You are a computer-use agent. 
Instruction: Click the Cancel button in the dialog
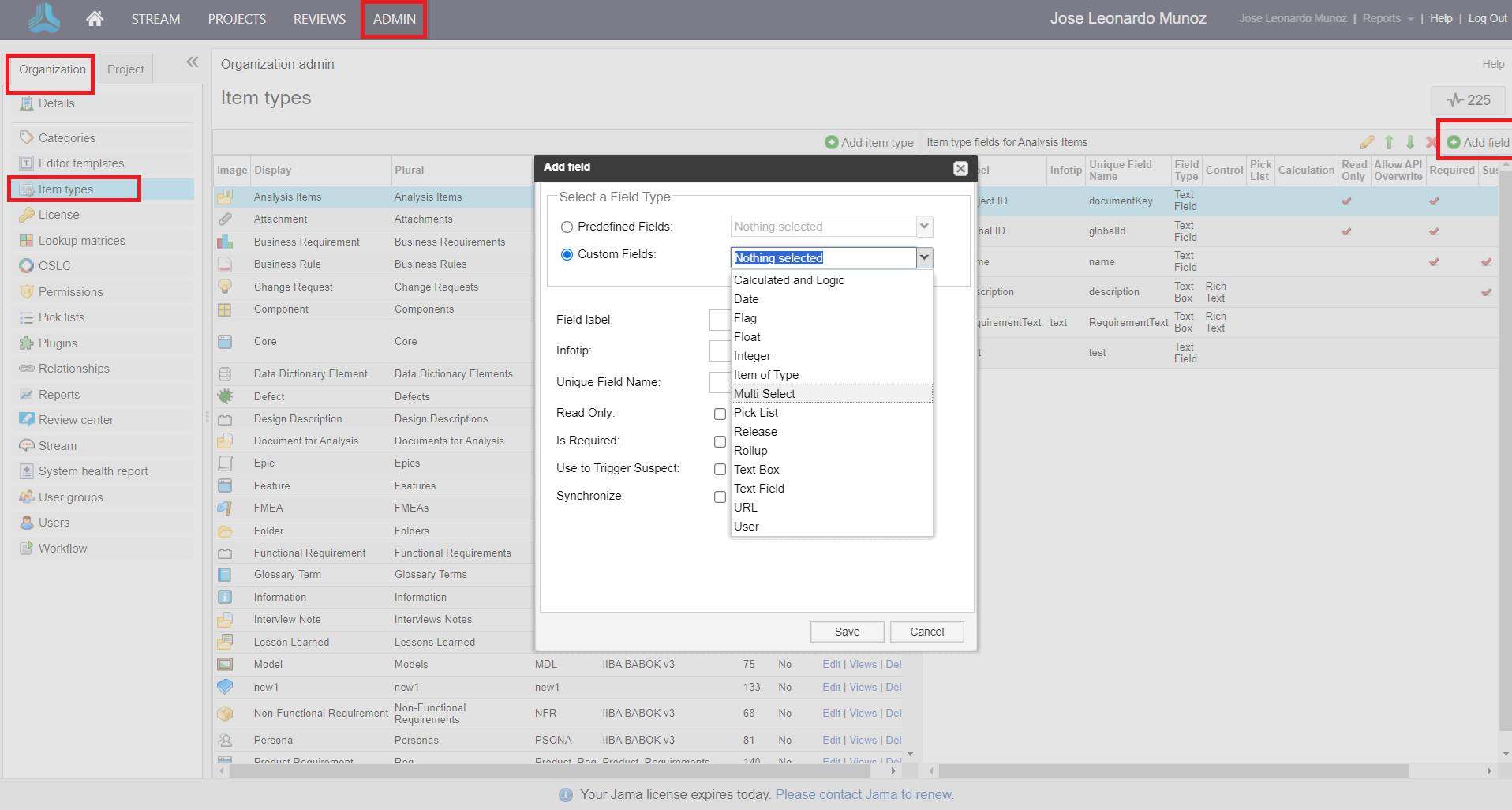926,632
